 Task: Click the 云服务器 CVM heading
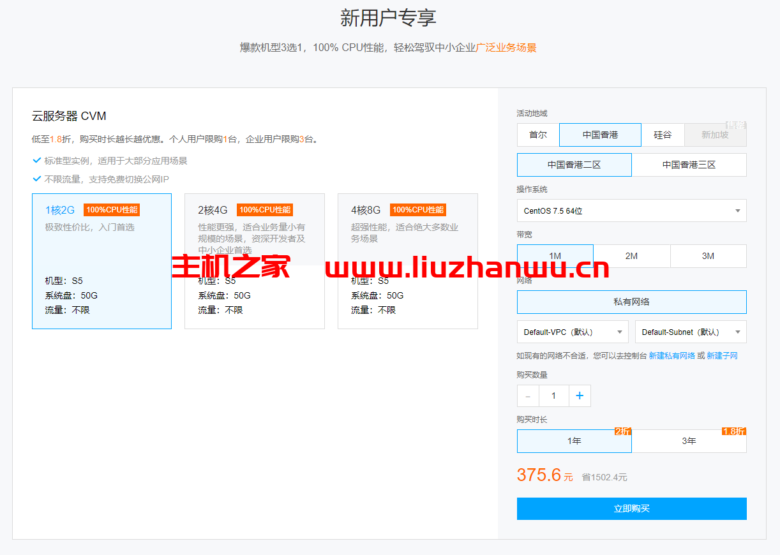point(69,116)
